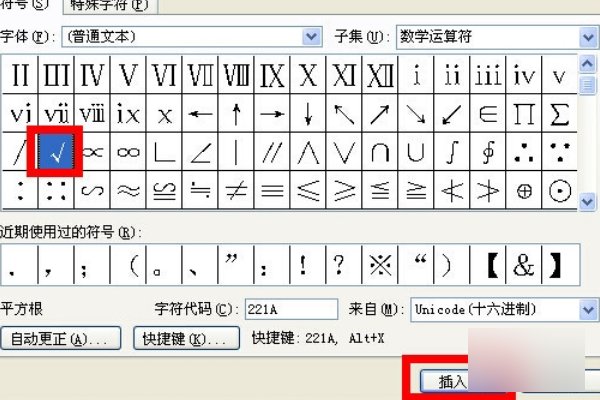Viewport: 600px width, 400px height.
Task: Pick the recently used ※ symbol
Action: (380, 264)
